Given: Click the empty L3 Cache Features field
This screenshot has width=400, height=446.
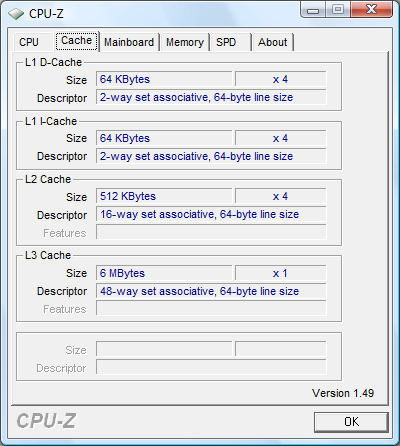Looking at the screenshot, I should coord(211,308).
